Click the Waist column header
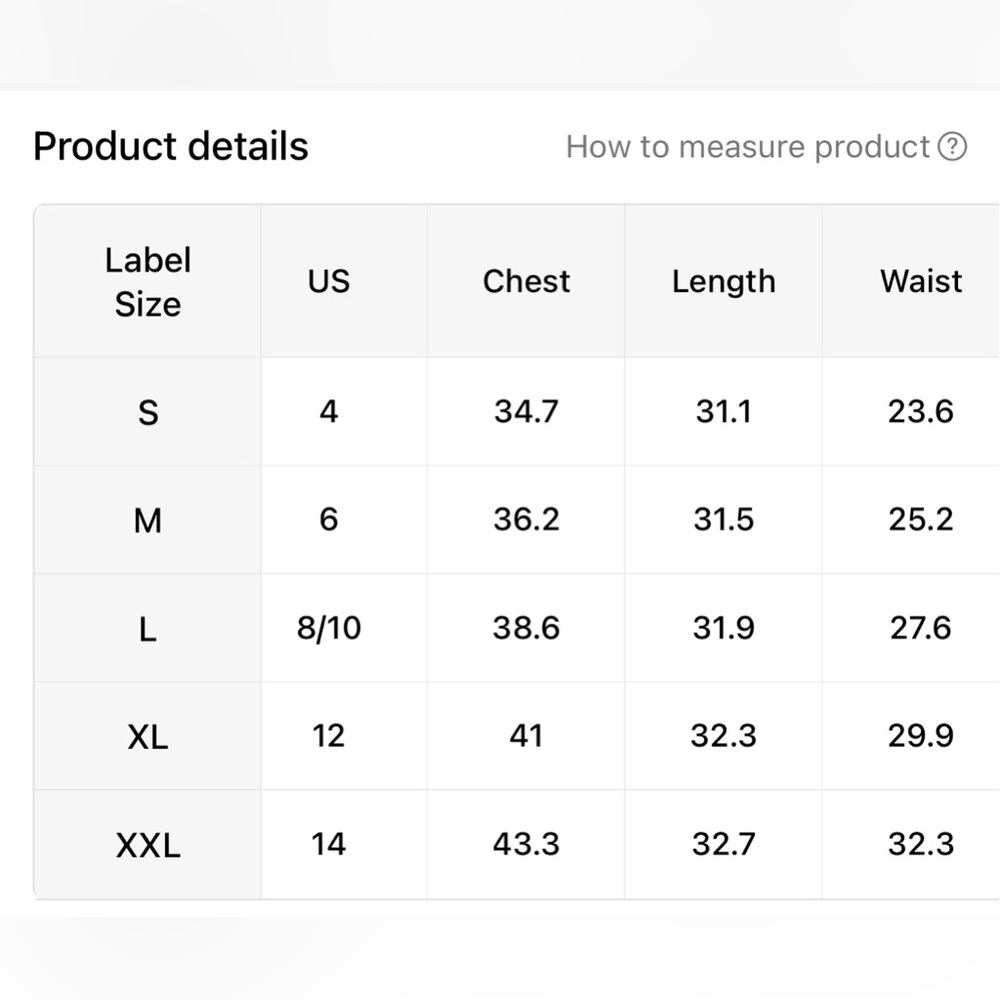 pos(921,281)
